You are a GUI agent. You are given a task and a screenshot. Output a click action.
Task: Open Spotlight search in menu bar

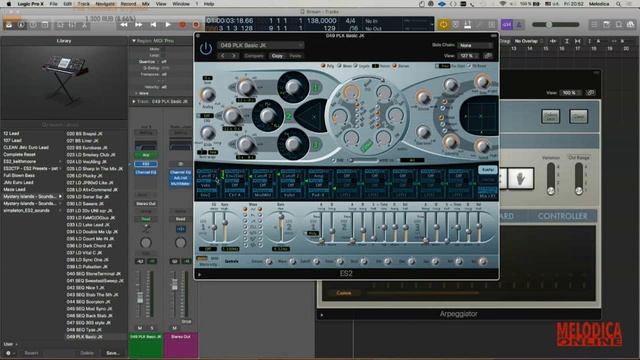pos(618,4)
